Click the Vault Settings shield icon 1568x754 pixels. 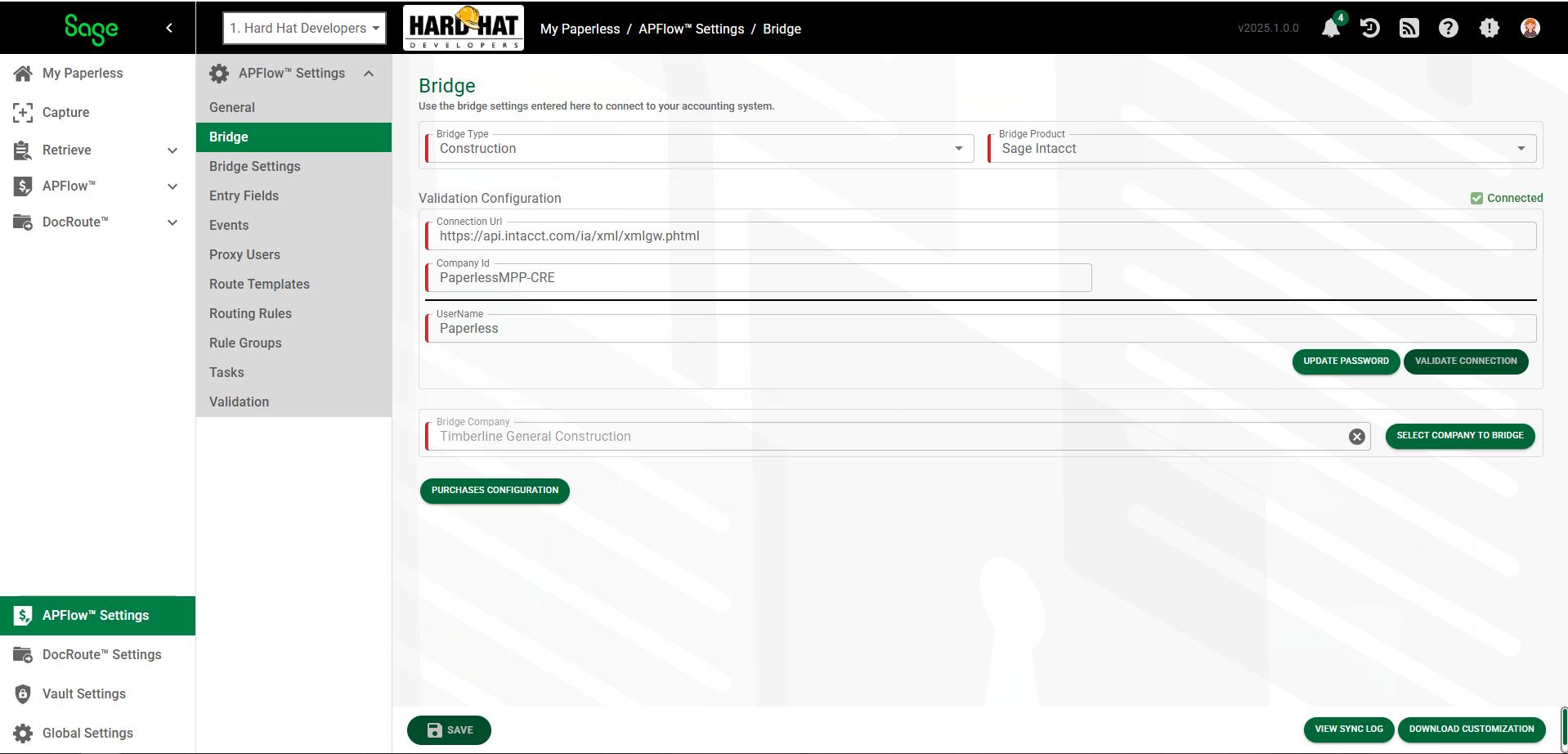point(23,693)
